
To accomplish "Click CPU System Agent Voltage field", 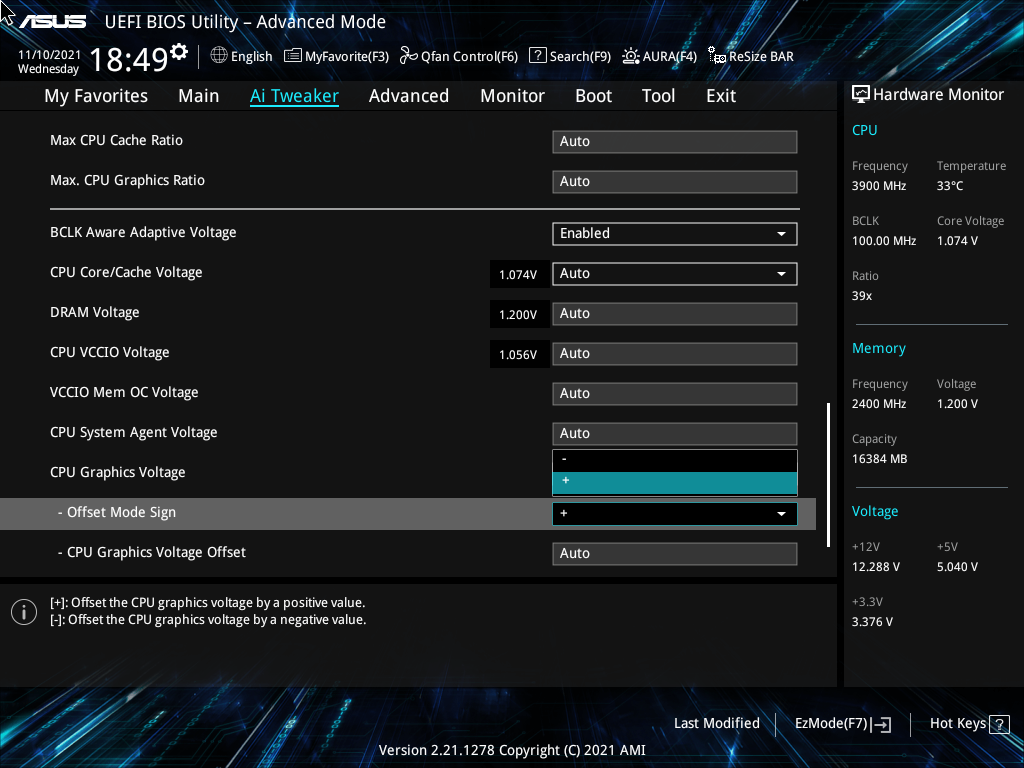I will pos(675,434).
